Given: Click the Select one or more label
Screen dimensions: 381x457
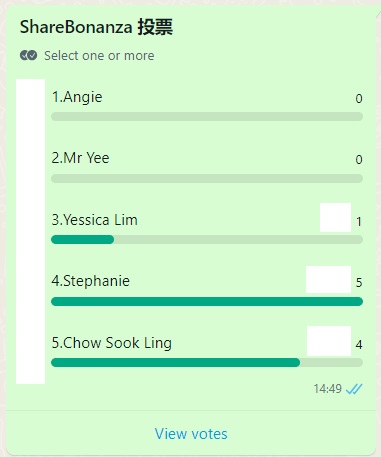Looking at the screenshot, I should (x=99, y=56).
